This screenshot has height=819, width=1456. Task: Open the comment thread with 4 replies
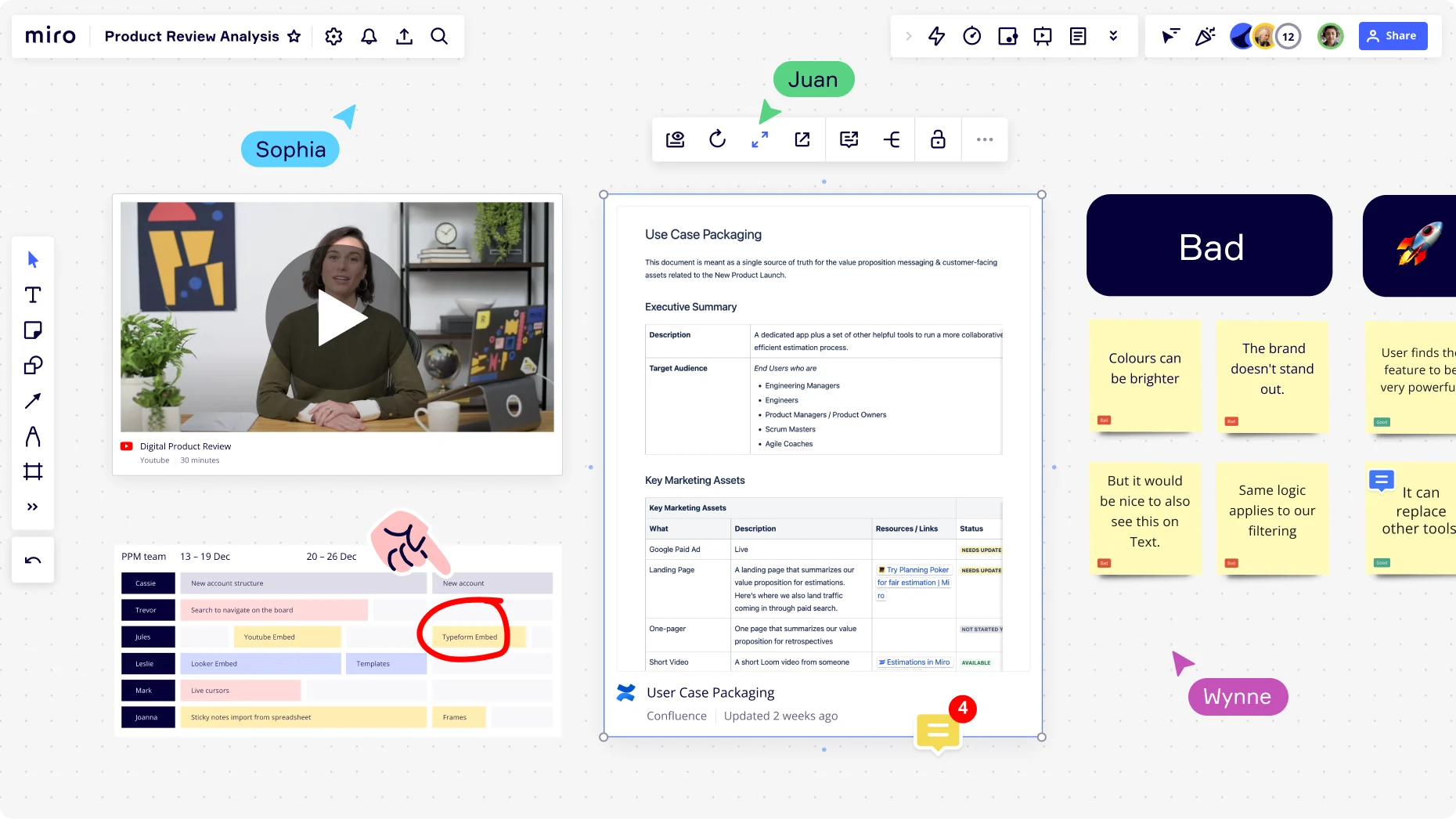(938, 733)
